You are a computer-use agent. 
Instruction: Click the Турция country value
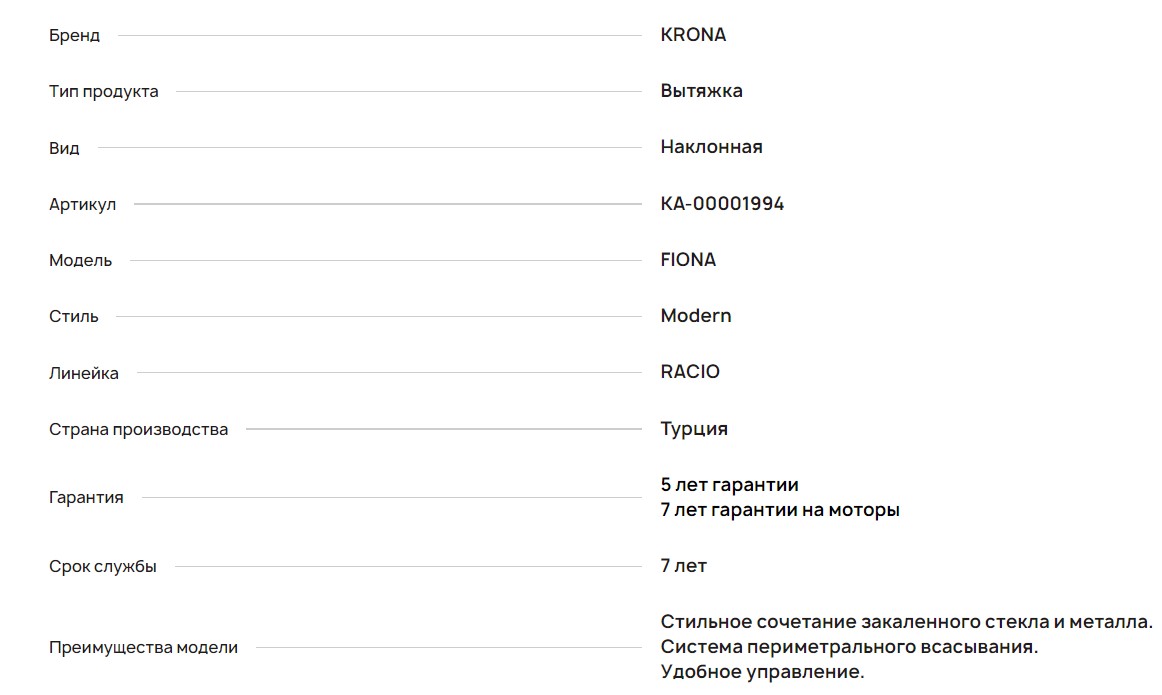[x=694, y=429]
